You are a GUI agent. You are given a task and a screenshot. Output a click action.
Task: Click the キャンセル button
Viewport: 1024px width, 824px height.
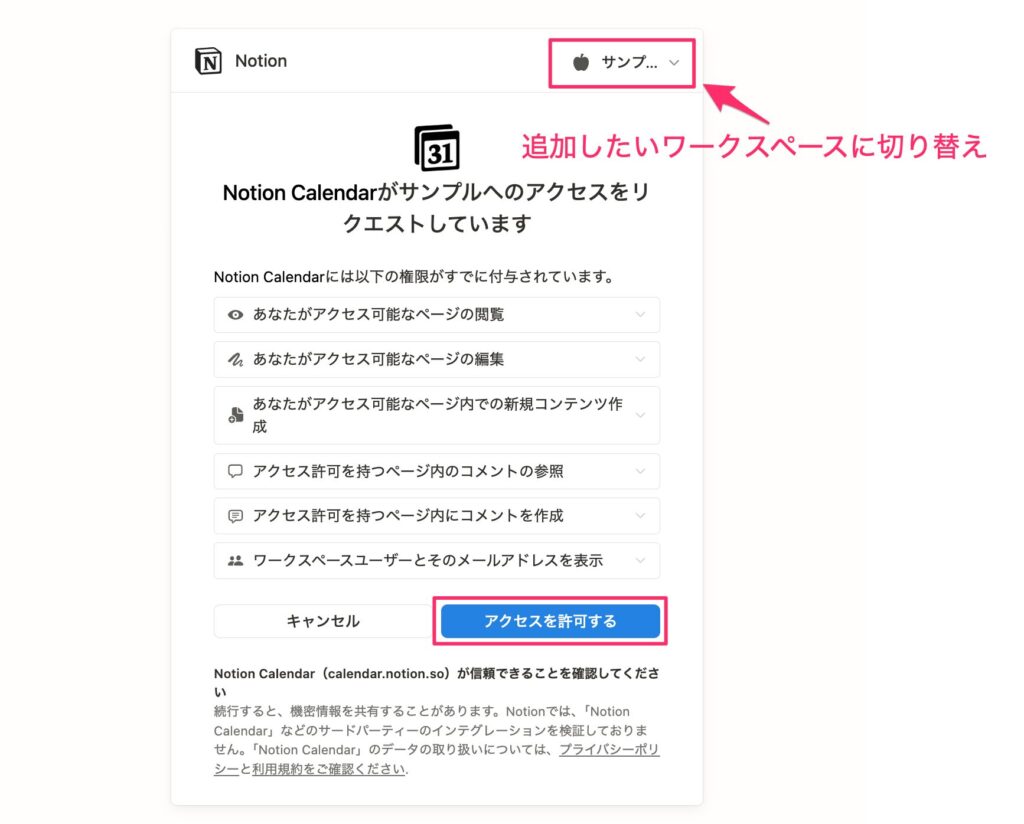(323, 621)
